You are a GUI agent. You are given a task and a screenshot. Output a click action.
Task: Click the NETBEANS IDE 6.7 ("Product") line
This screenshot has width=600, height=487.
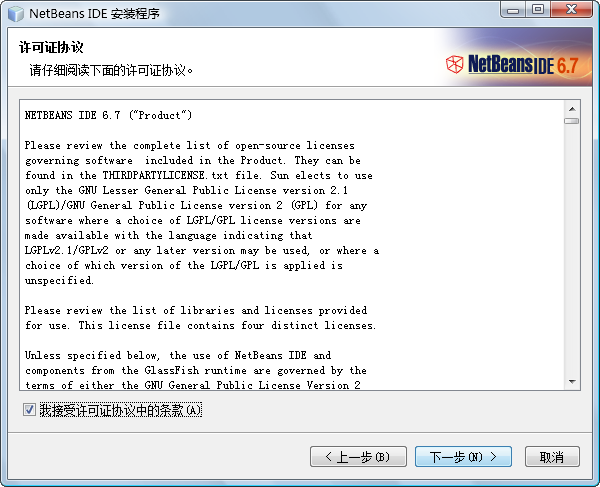click(108, 115)
